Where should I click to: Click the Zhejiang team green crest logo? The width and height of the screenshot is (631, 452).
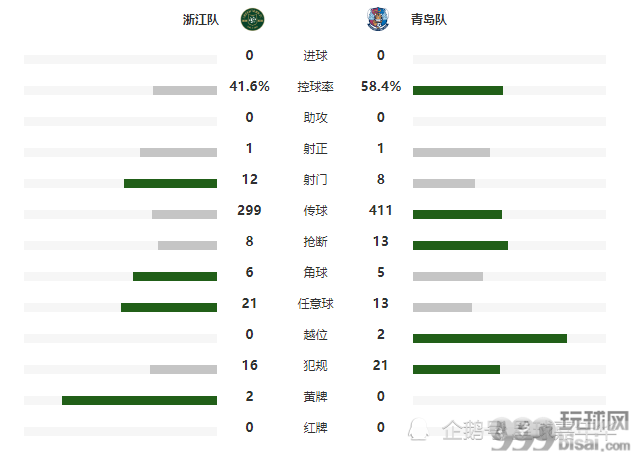[x=252, y=19]
